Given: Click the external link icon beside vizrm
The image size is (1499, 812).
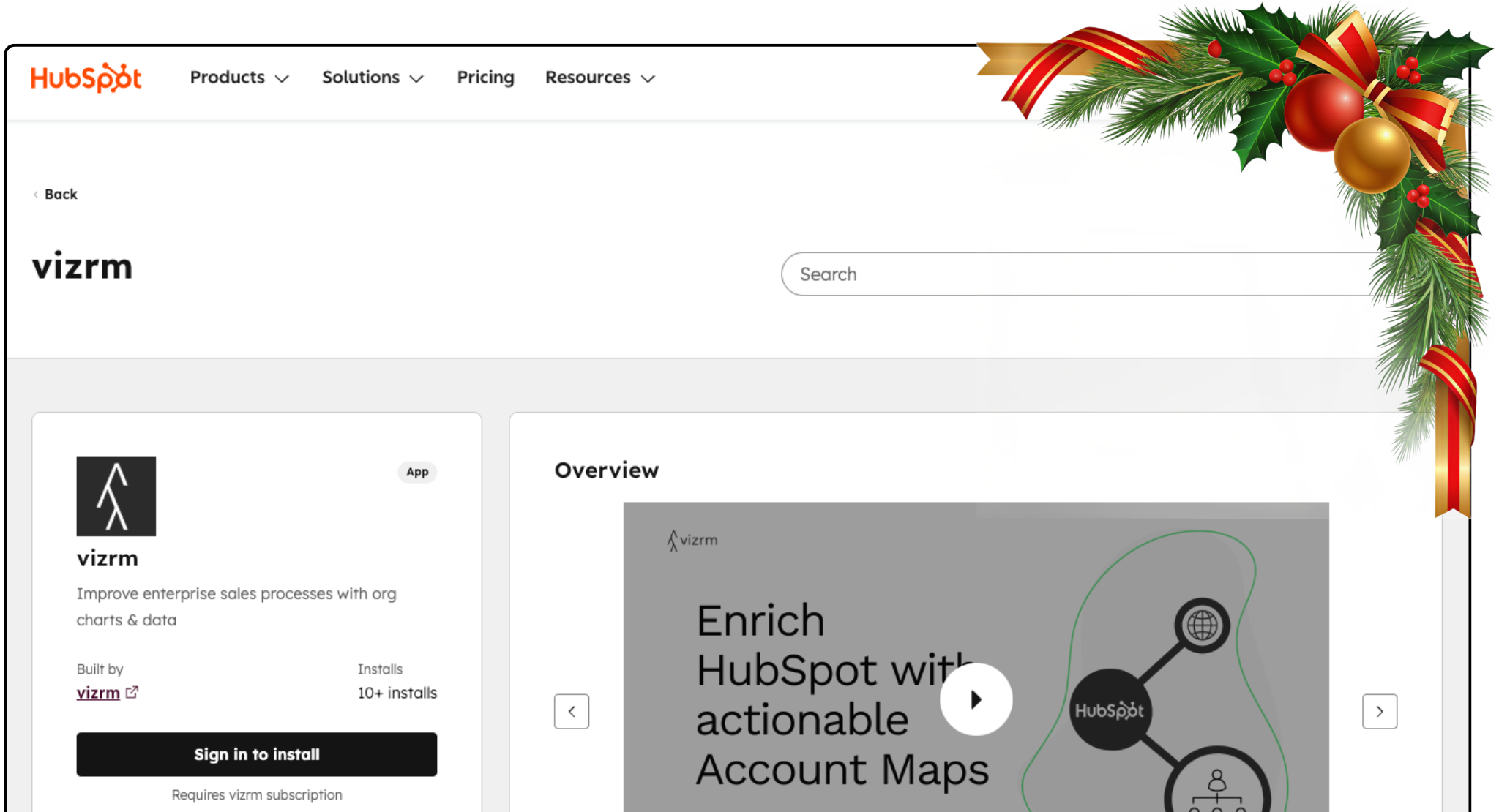Looking at the screenshot, I should [x=132, y=692].
